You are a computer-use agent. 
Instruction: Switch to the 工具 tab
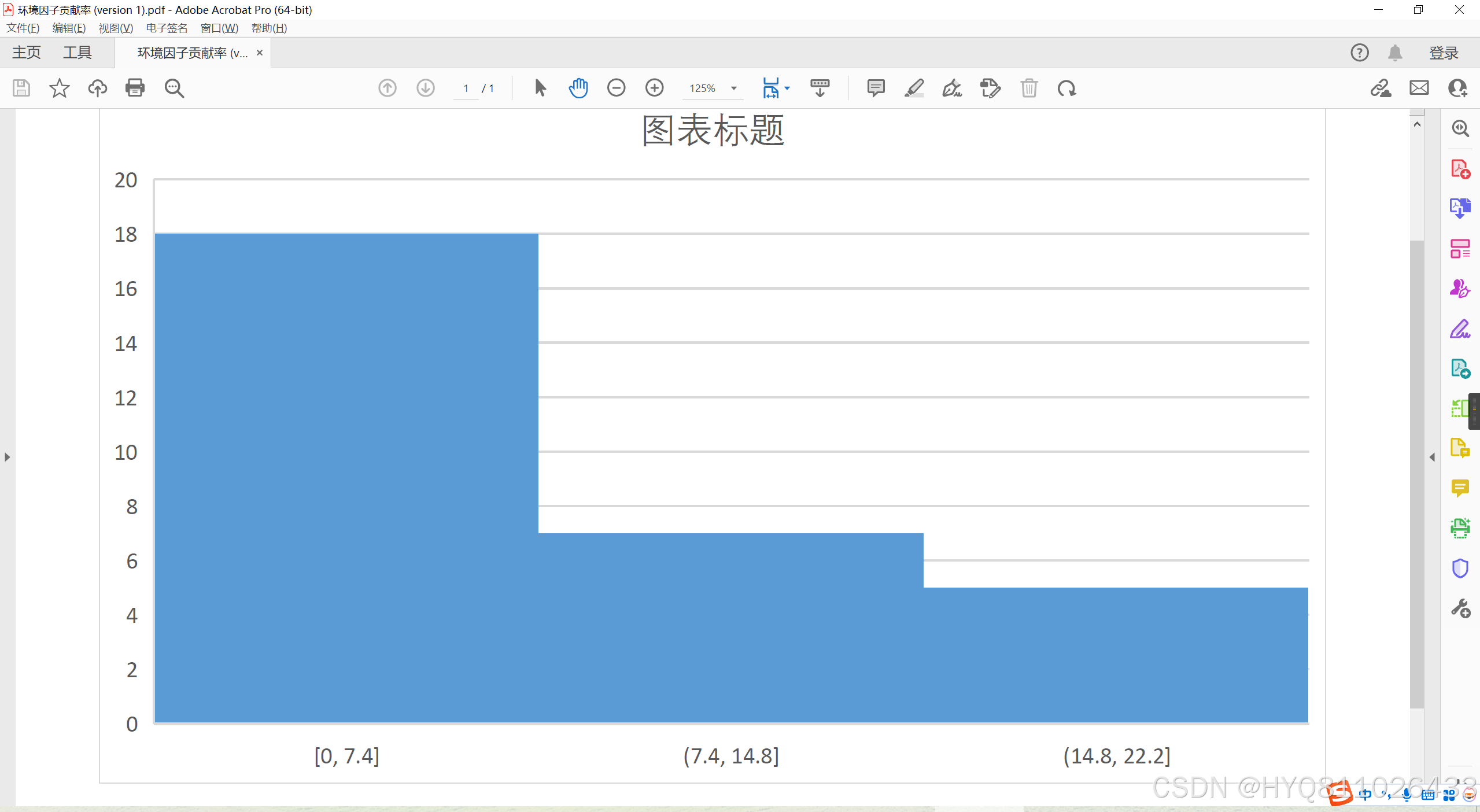coord(77,53)
